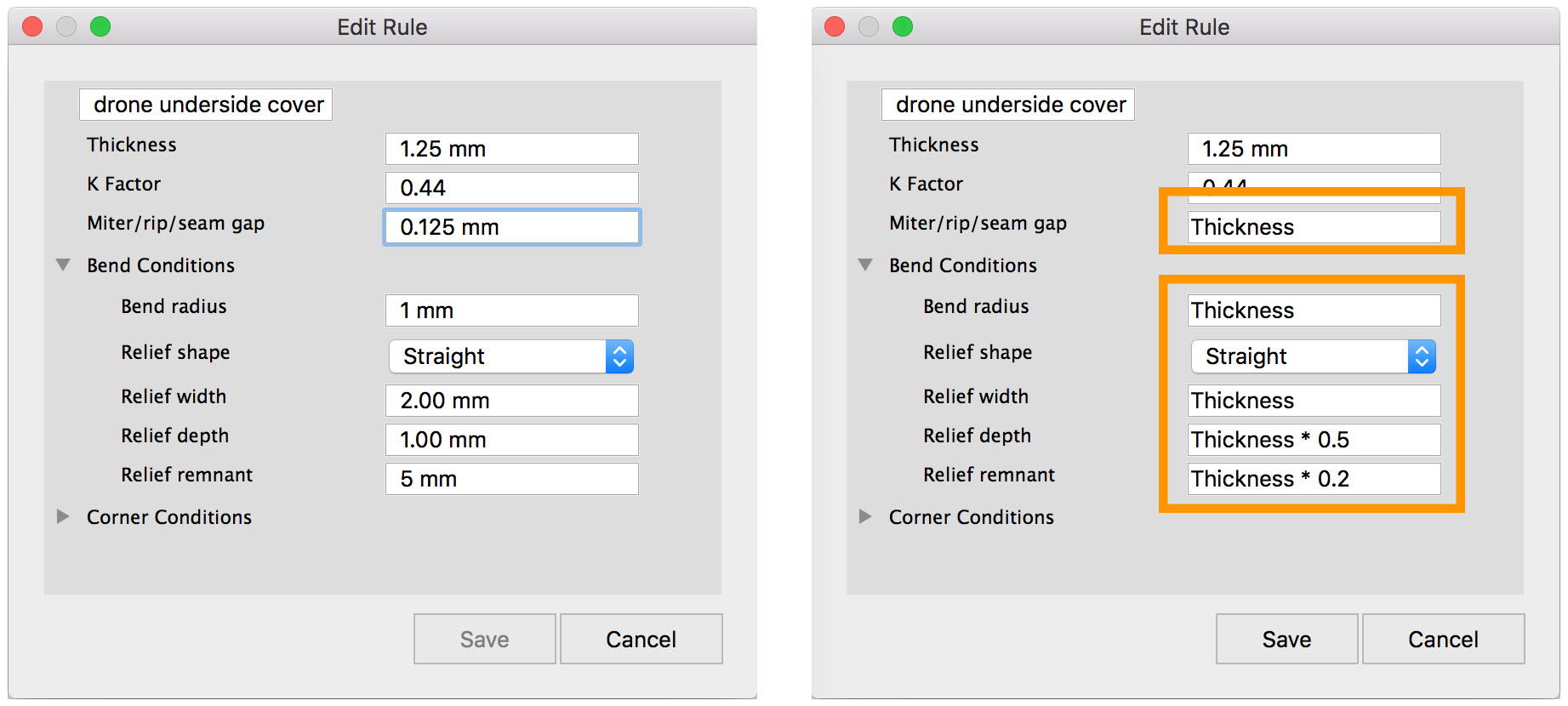The width and height of the screenshot is (1568, 706).
Task: Collapse Bend Conditions in right dialog
Action: [x=865, y=265]
